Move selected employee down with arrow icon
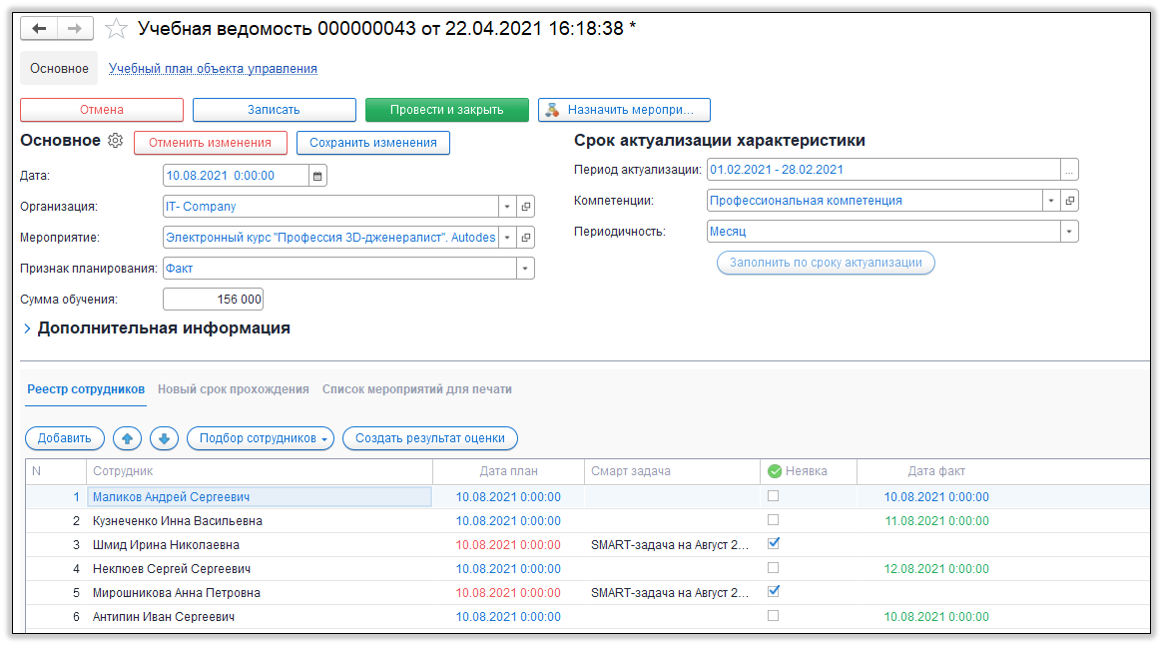 point(164,438)
